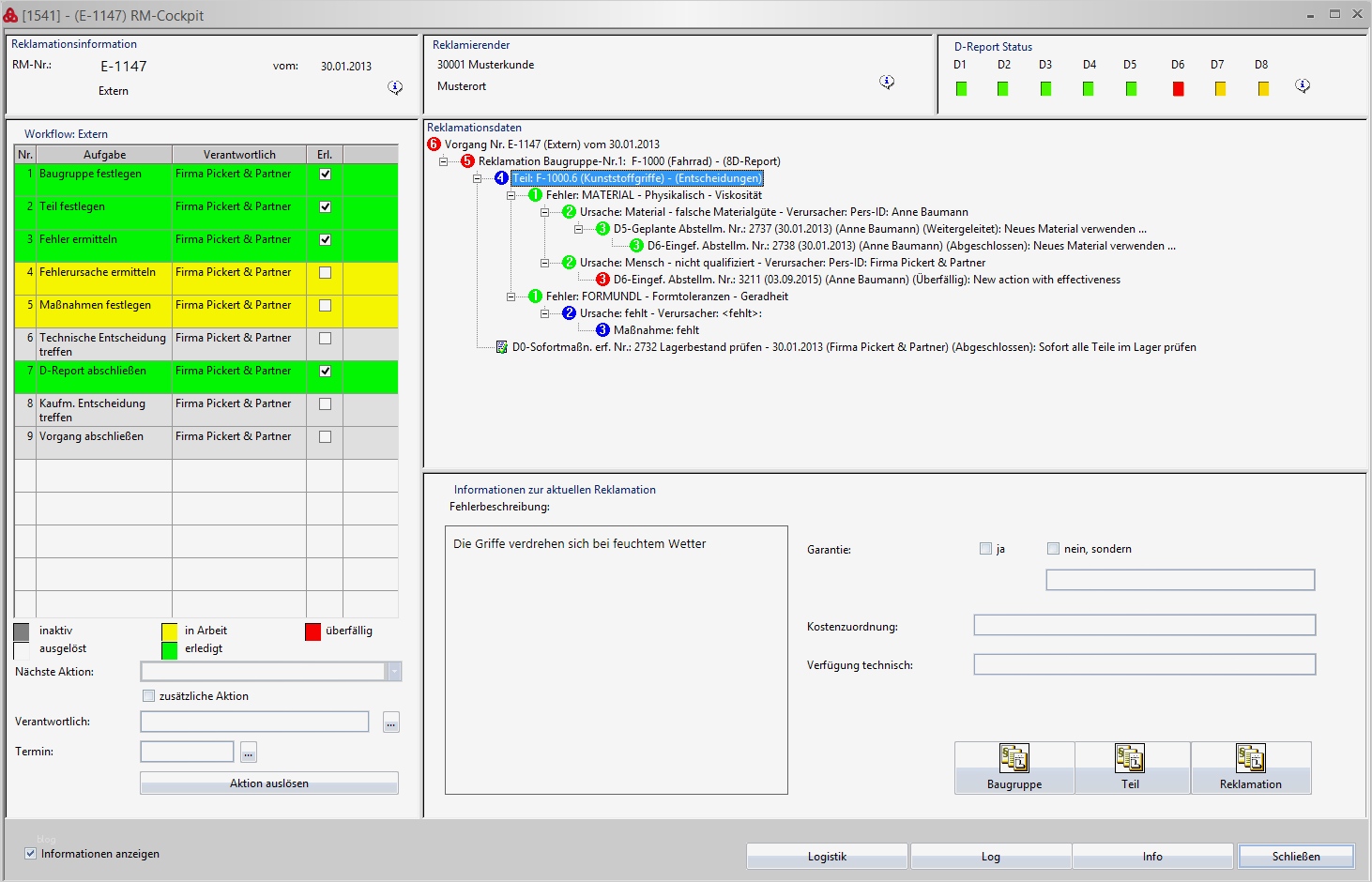
Task: Open the Logistik button
Action: [x=827, y=857]
